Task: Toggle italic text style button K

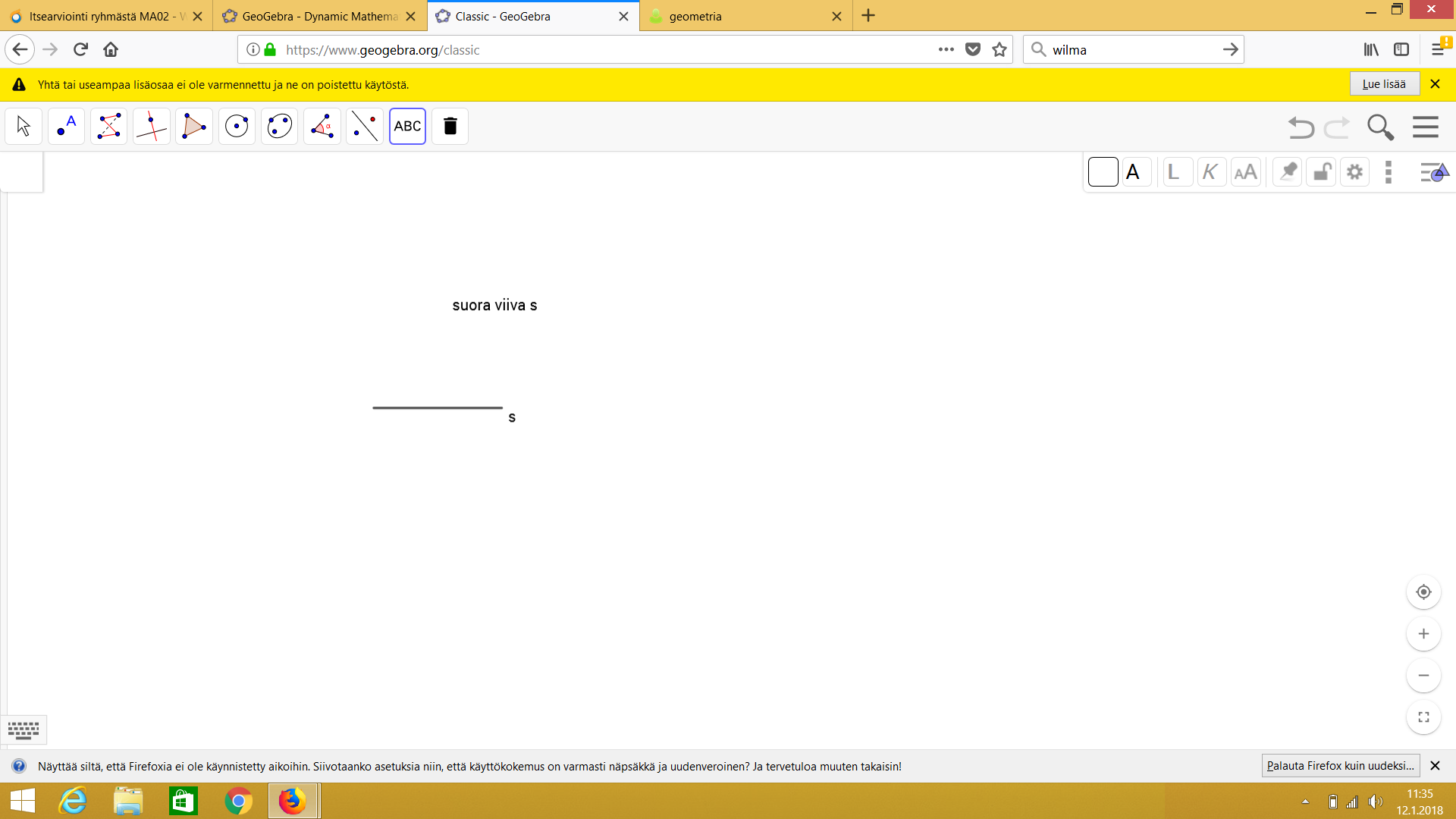Action: [x=1210, y=172]
